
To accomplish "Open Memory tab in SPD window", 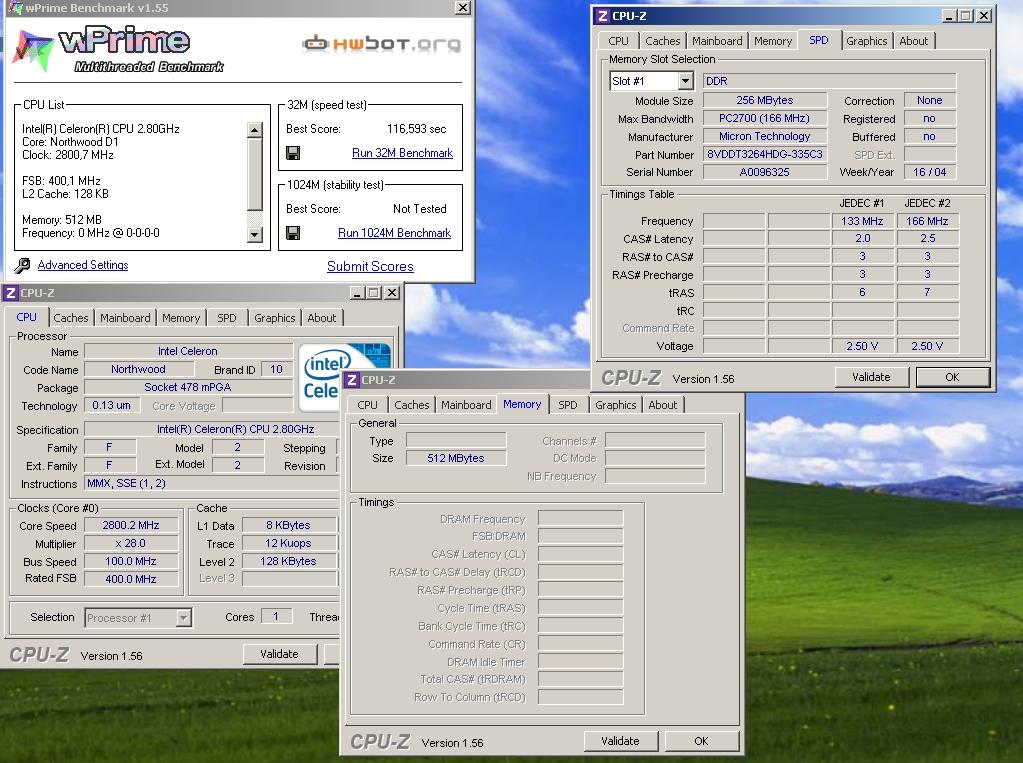I will (x=772, y=40).
